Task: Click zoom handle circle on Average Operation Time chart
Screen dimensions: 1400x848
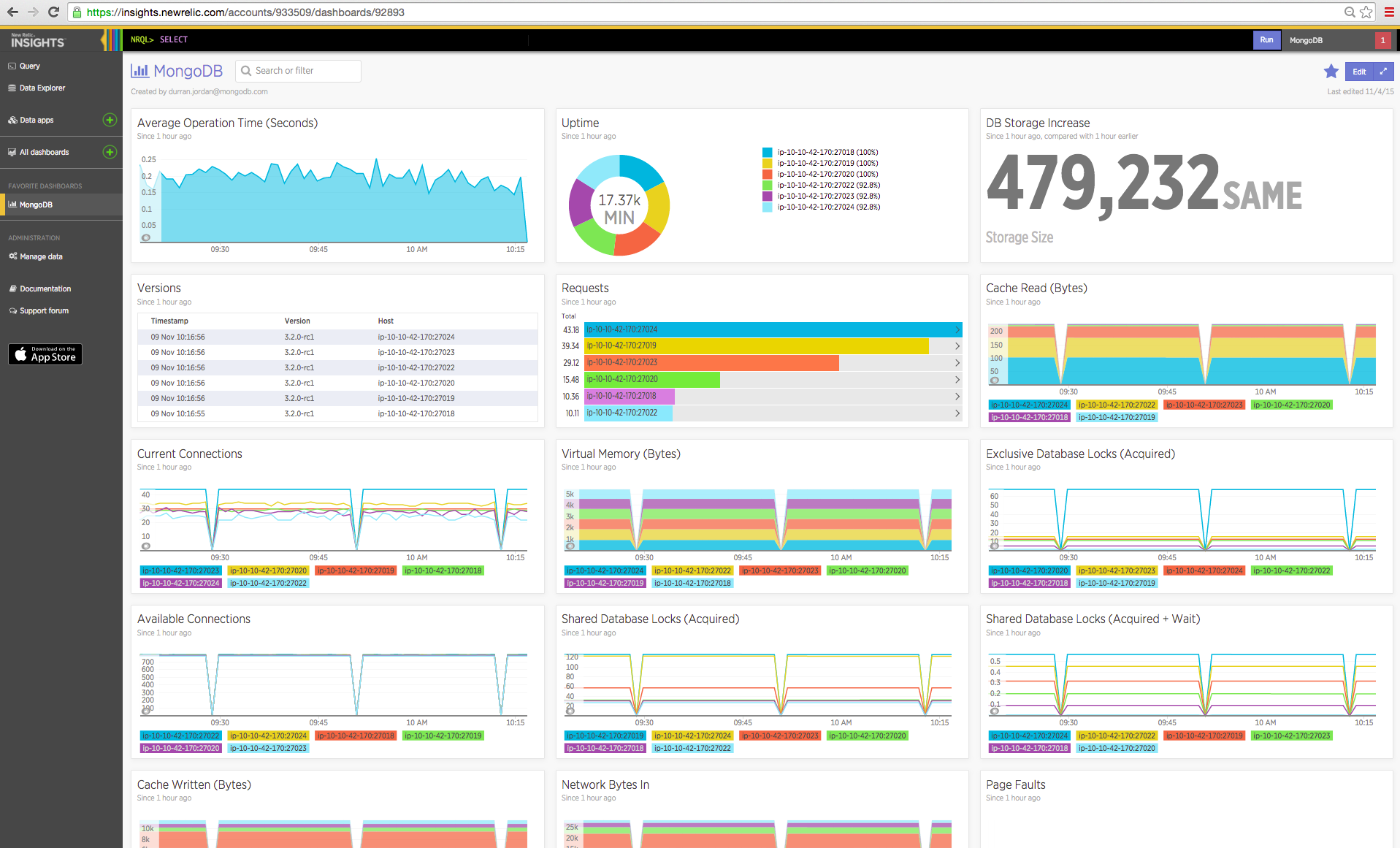Action: click(146, 237)
